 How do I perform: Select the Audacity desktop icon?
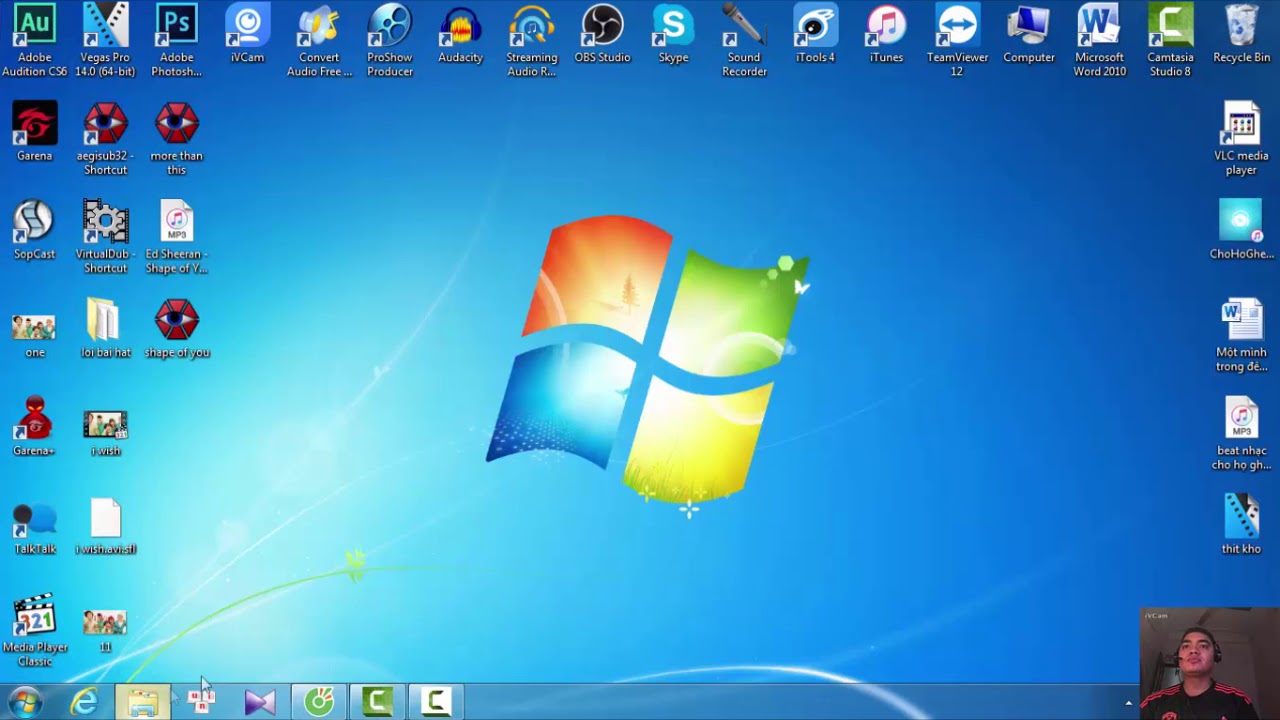pos(460,35)
